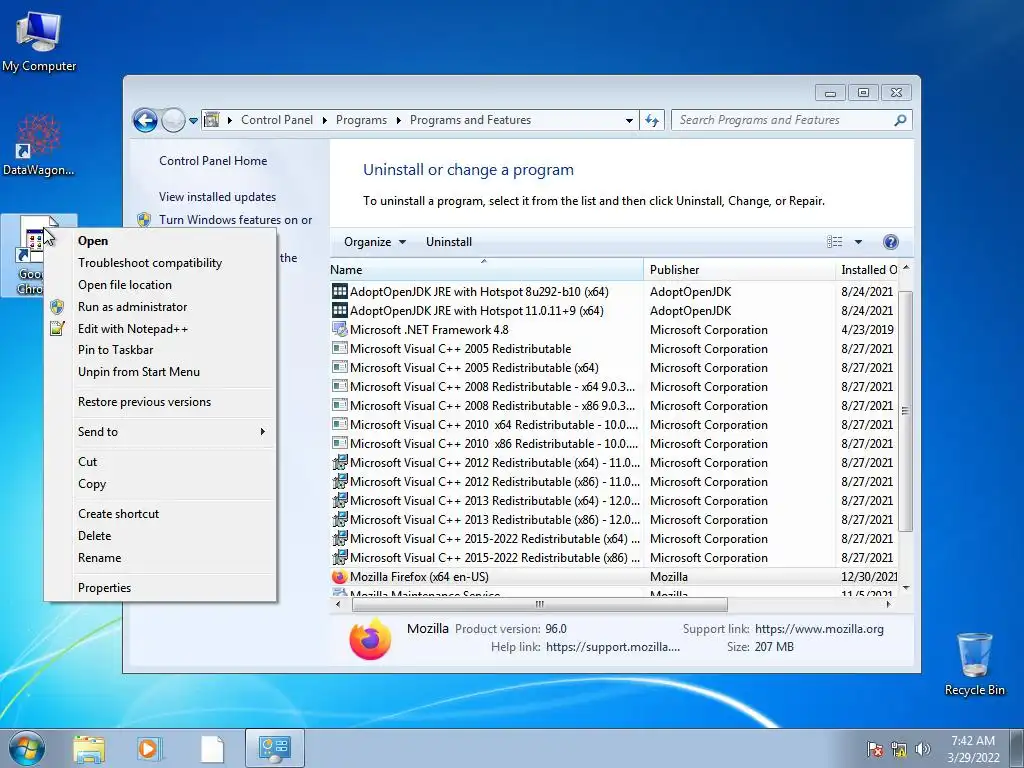Open the recent pages dropdown arrow
This screenshot has height=768, width=1024.
193,121
